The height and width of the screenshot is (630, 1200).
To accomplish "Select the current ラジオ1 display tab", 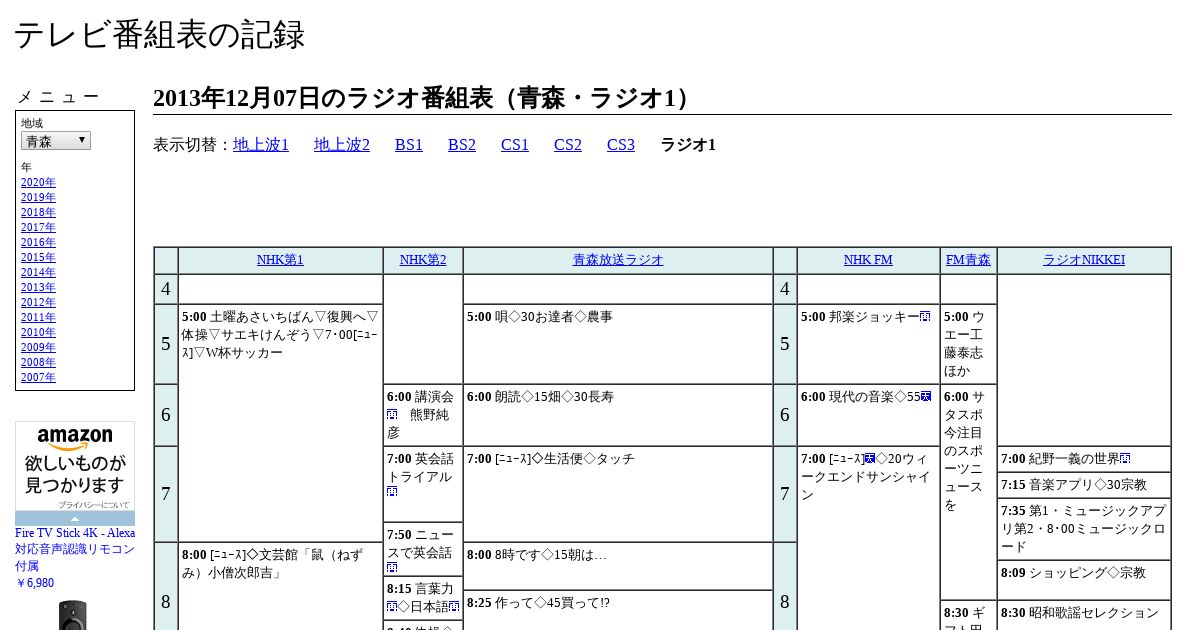I will click(688, 145).
